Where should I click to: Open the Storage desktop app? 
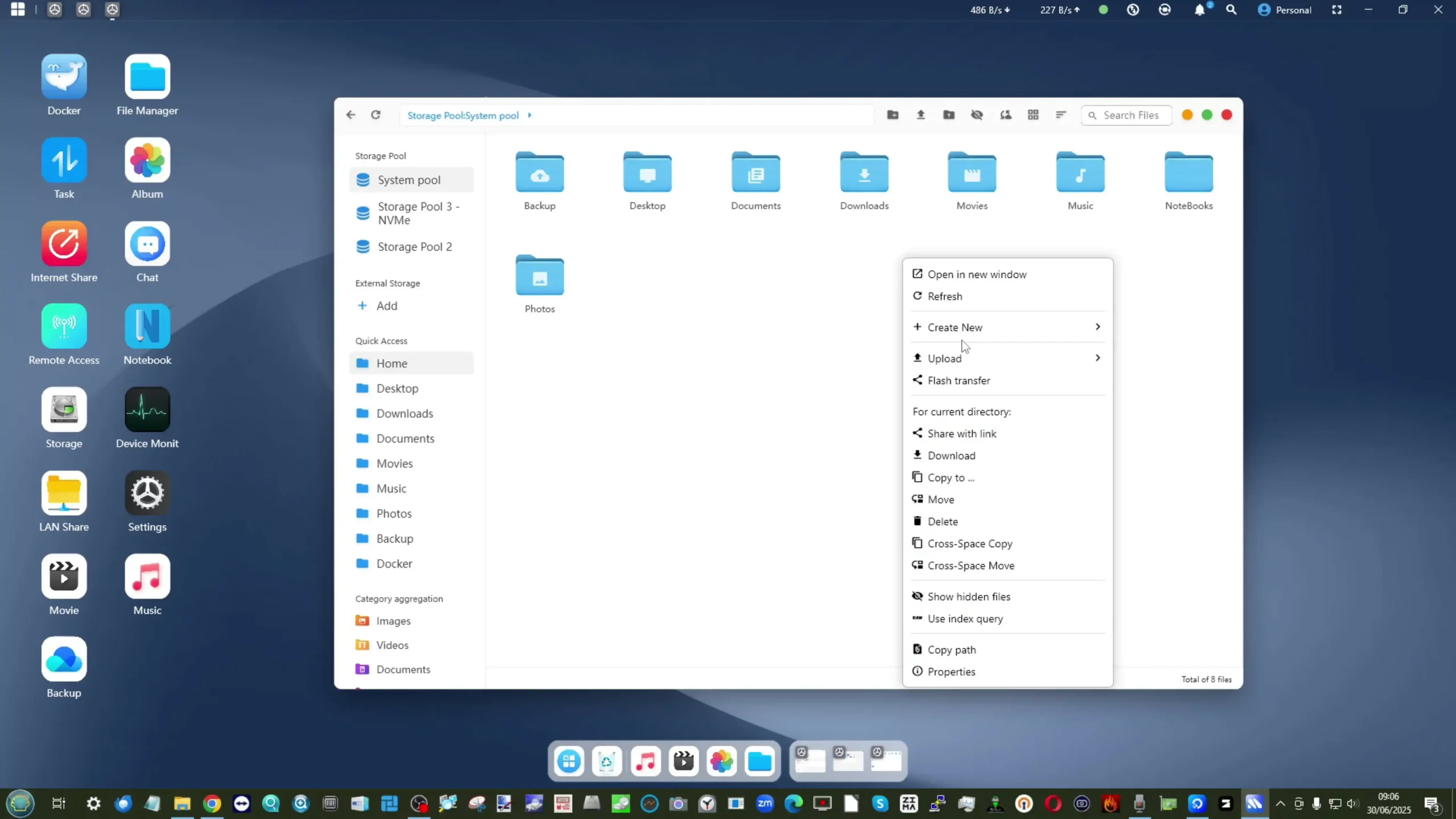point(64,409)
